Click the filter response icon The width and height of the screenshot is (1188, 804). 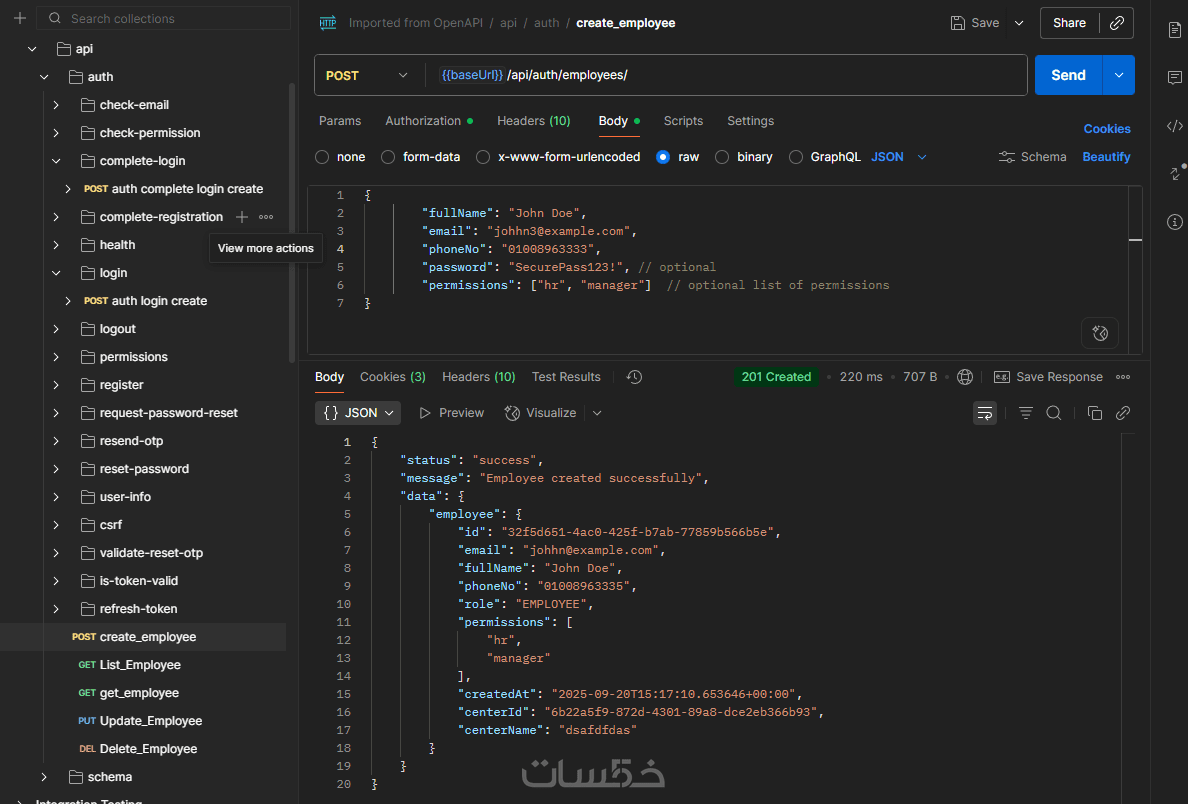point(1025,413)
